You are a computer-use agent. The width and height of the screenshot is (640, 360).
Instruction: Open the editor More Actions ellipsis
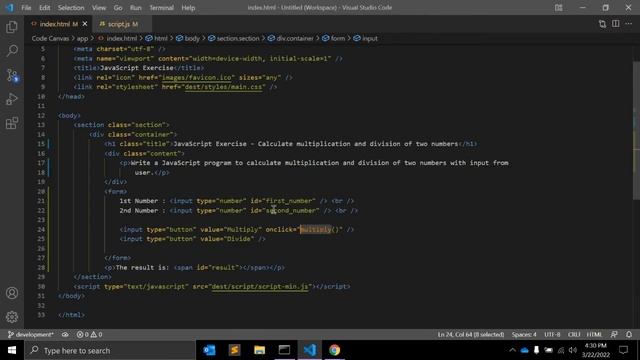coord(629,24)
